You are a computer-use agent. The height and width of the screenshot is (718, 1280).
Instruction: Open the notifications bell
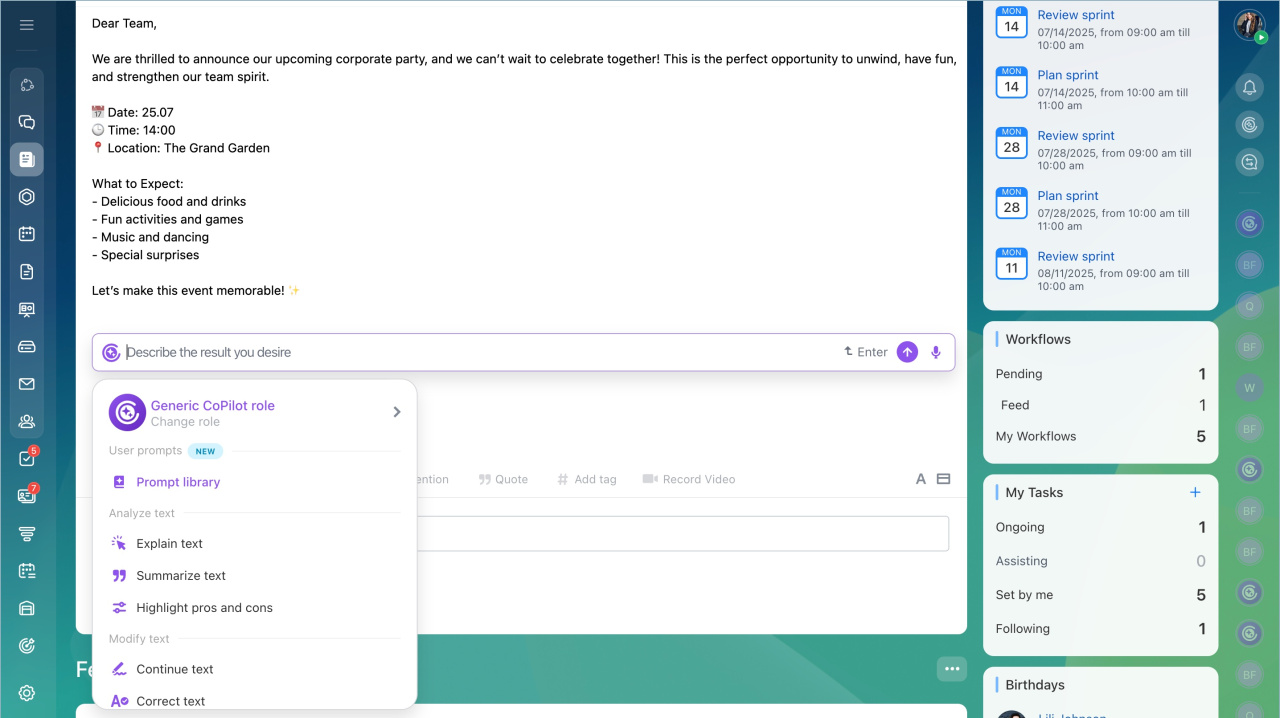click(x=1249, y=88)
